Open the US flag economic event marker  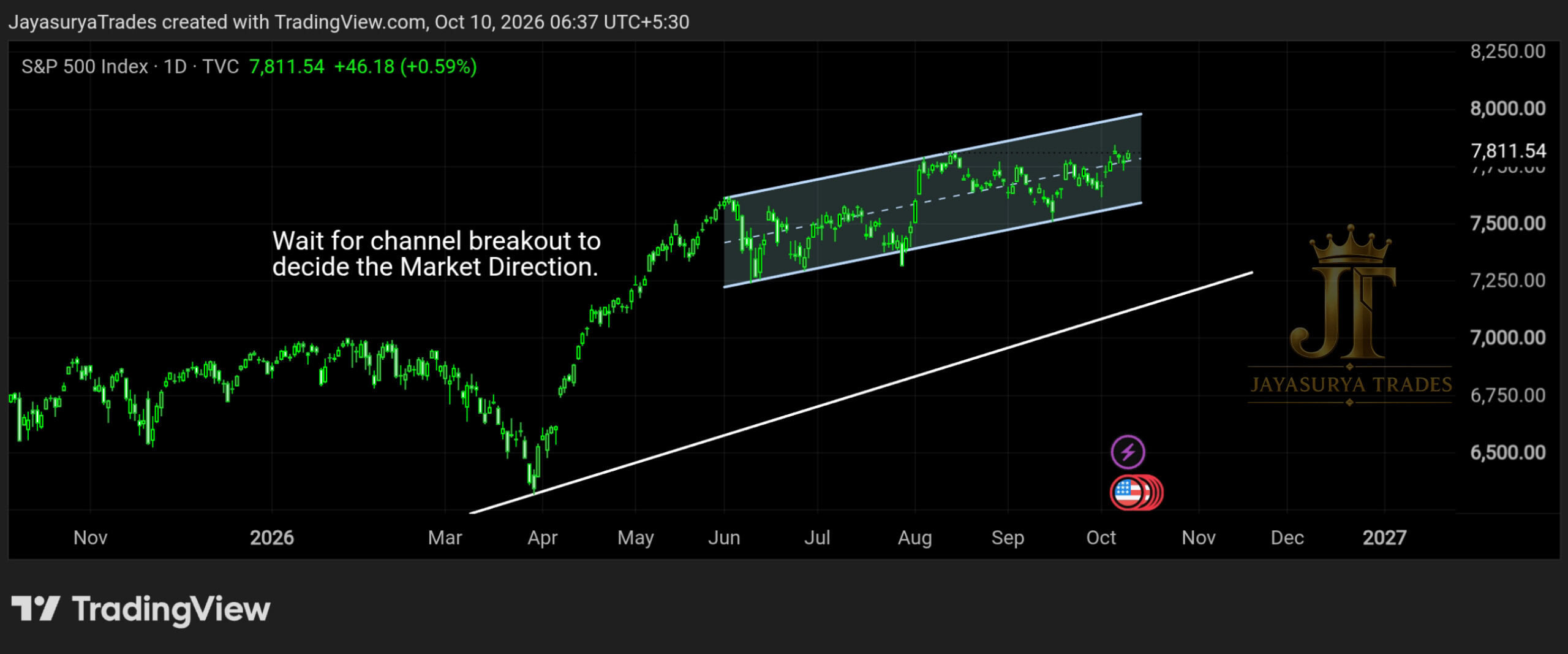(x=1129, y=493)
